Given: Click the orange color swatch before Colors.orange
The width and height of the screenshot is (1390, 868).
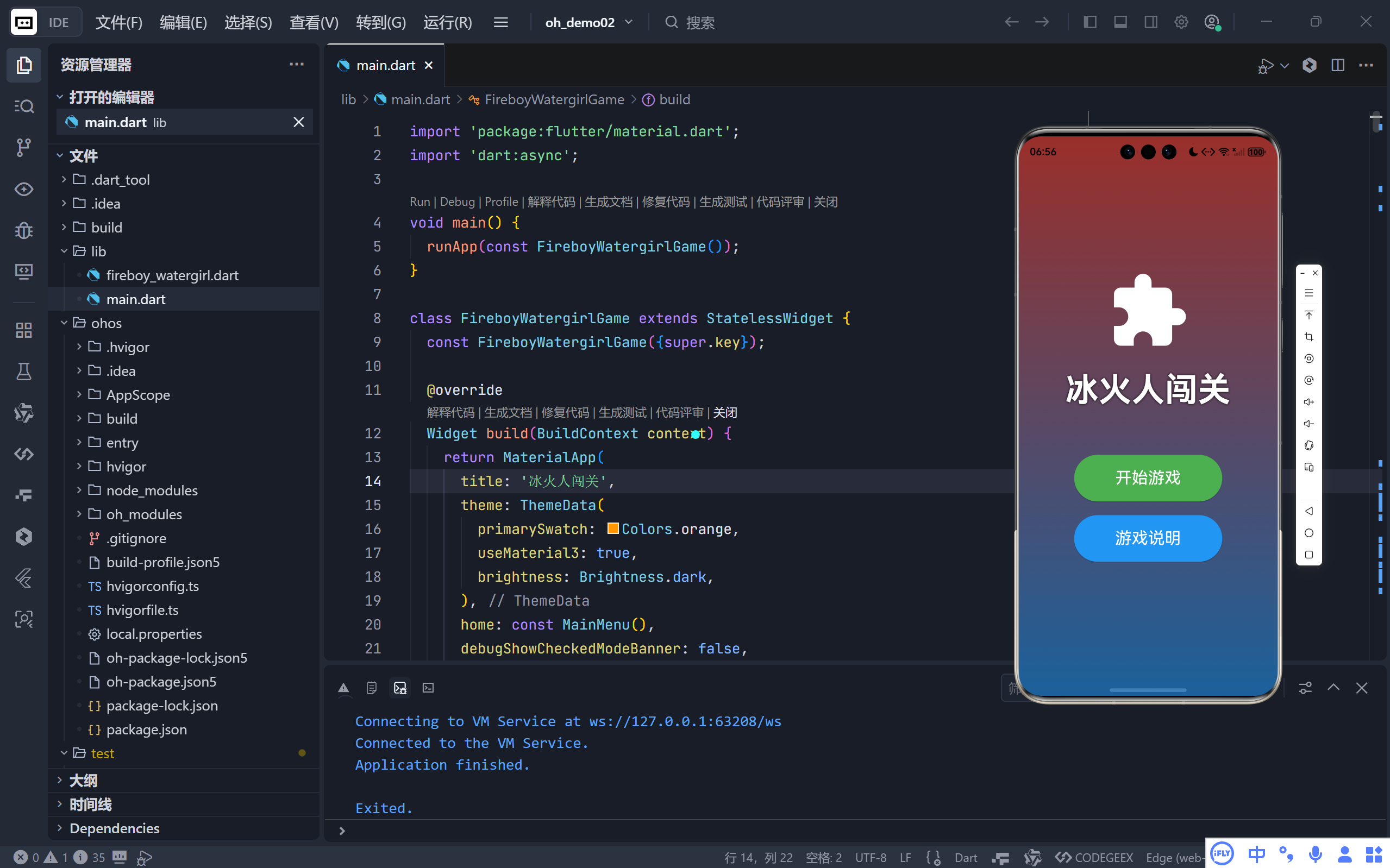Looking at the screenshot, I should [612, 529].
